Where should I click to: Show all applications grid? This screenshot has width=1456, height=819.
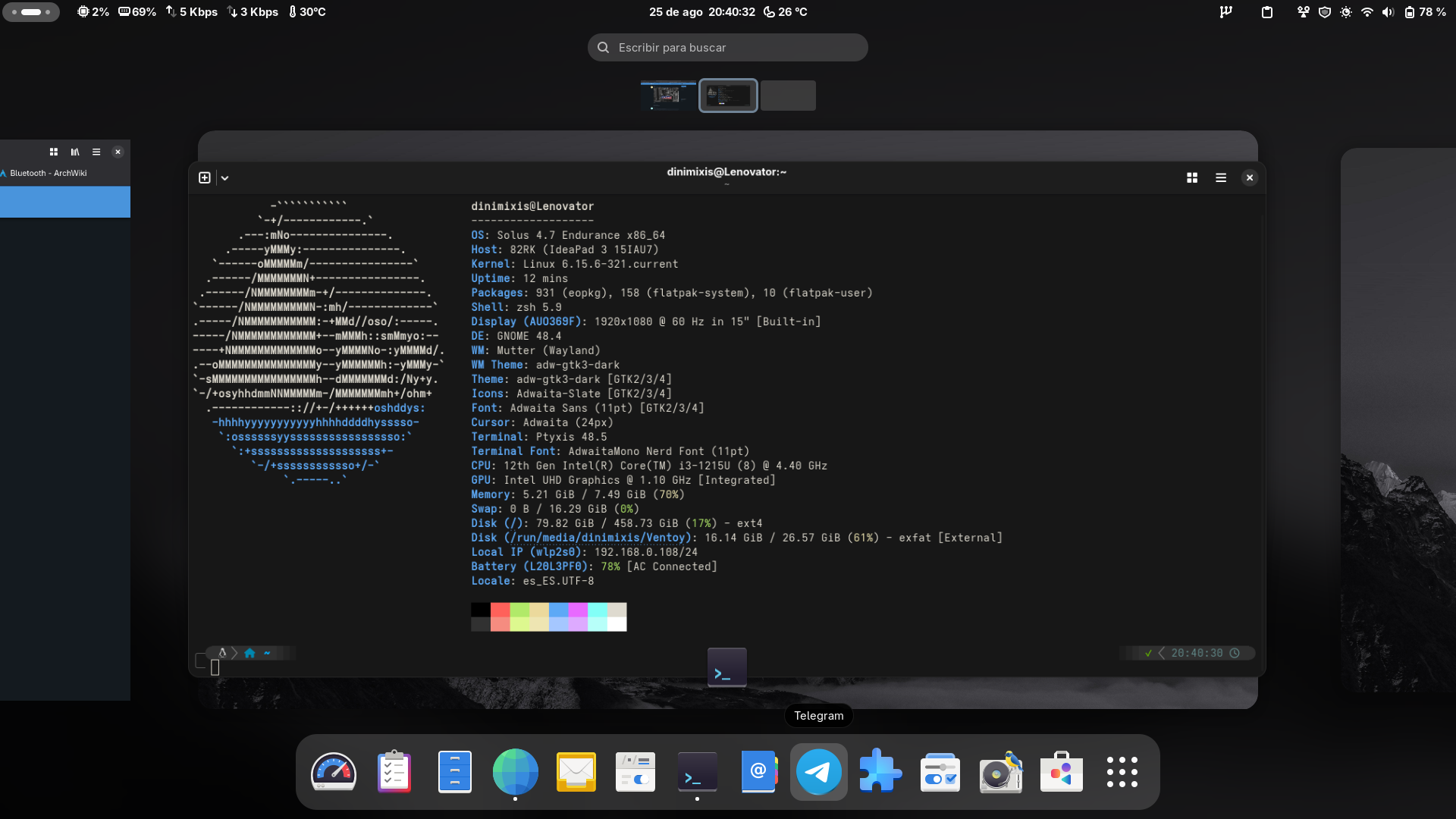point(1122,772)
